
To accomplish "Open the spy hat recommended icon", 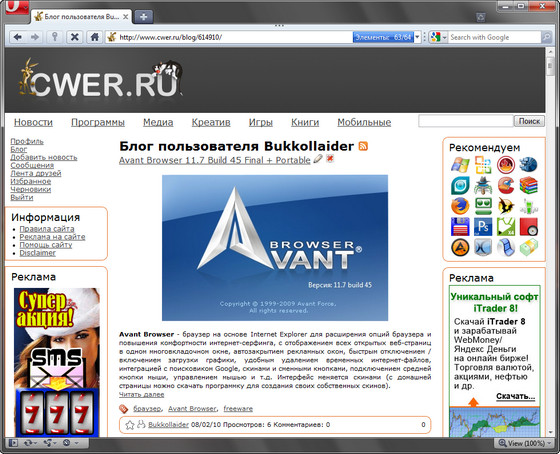I will pyautogui.click(x=483, y=185).
